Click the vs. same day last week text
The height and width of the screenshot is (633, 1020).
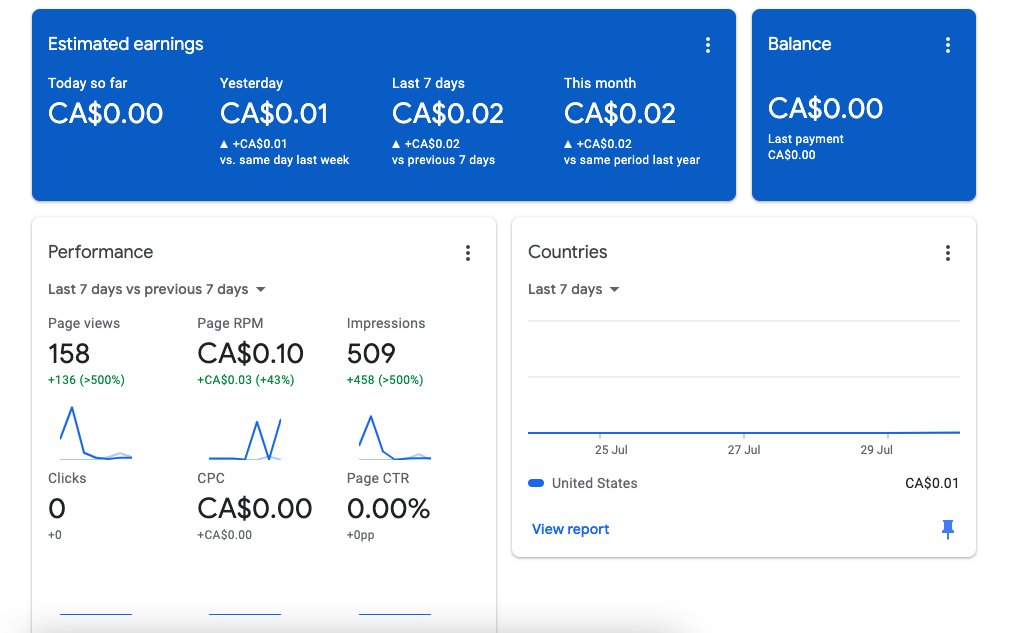284,160
